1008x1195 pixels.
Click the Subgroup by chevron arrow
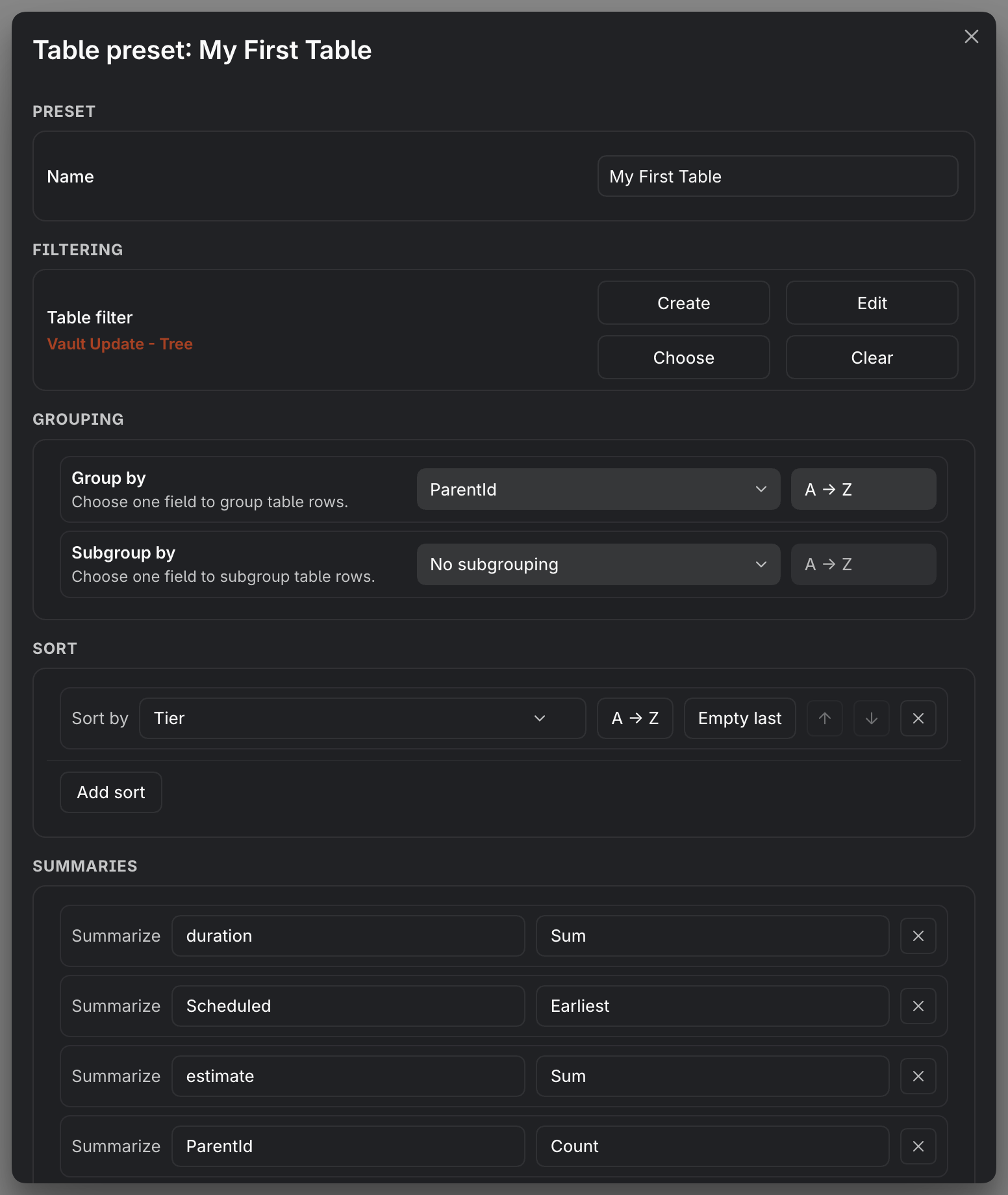coord(761,564)
